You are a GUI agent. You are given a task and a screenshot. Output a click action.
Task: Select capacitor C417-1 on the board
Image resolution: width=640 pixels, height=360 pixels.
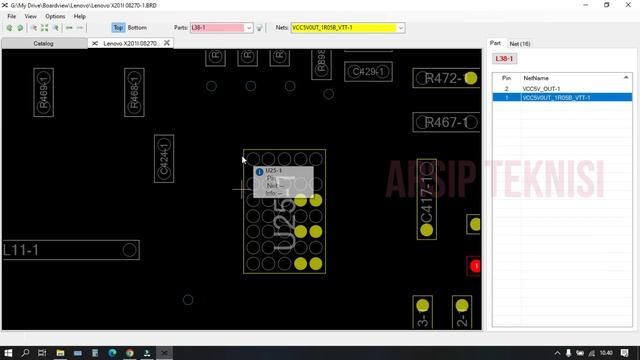(427, 199)
